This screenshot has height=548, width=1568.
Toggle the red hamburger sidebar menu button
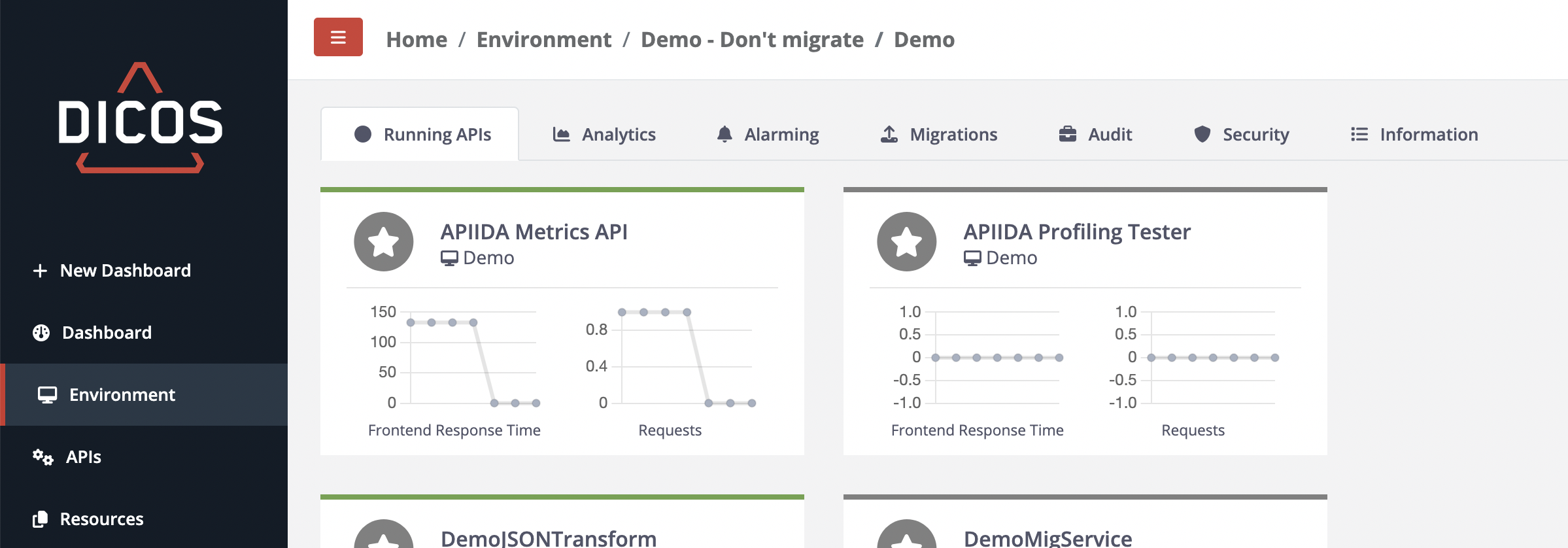[338, 37]
